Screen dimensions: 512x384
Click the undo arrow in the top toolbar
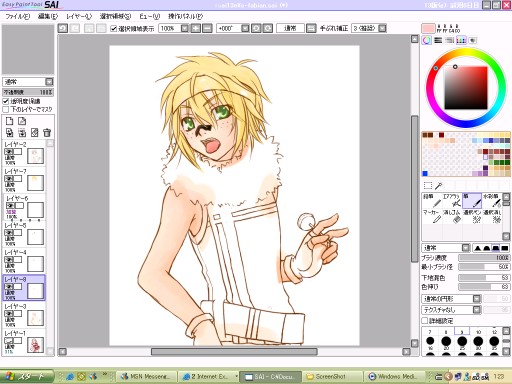[62, 28]
